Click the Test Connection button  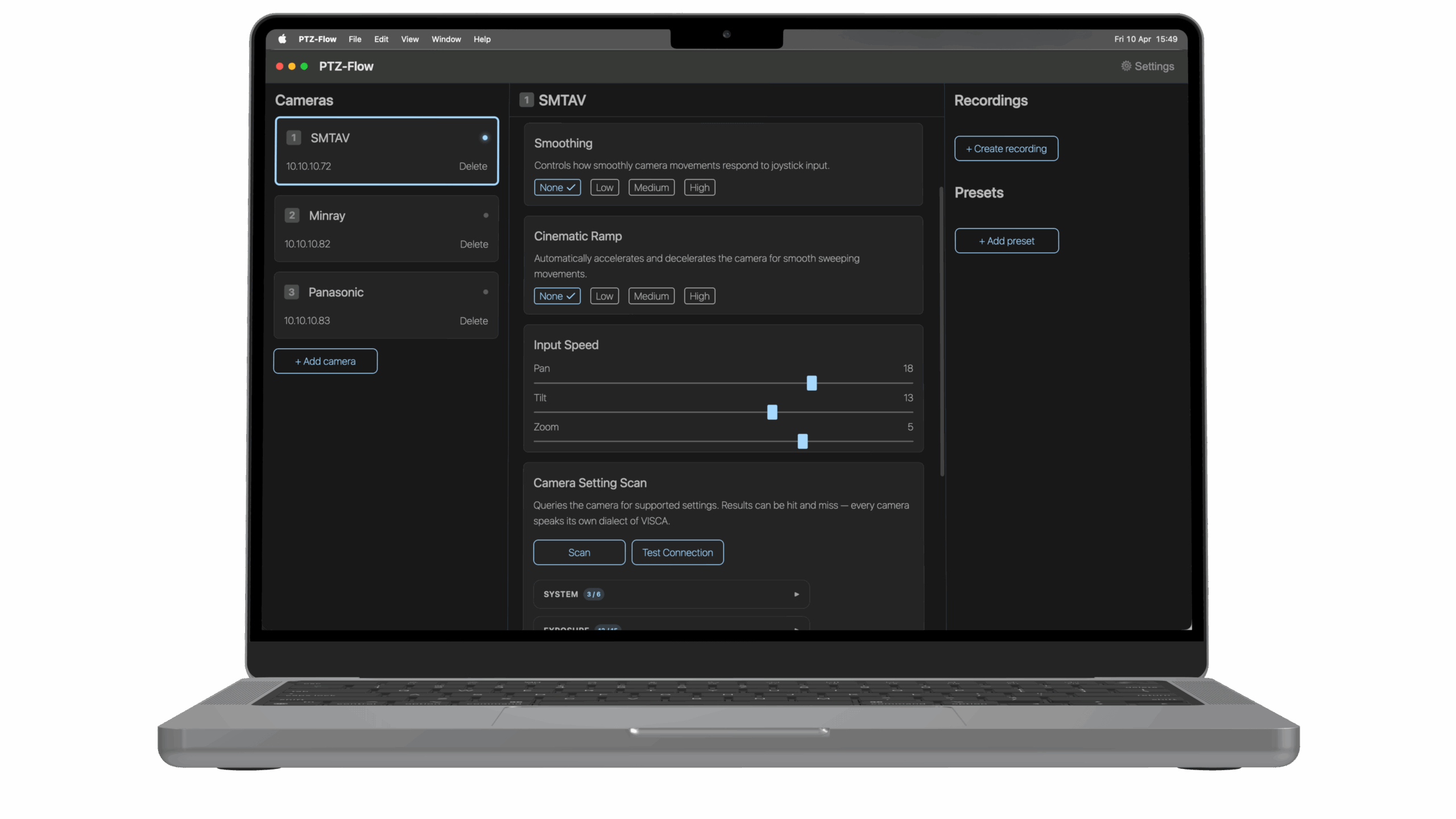tap(677, 552)
